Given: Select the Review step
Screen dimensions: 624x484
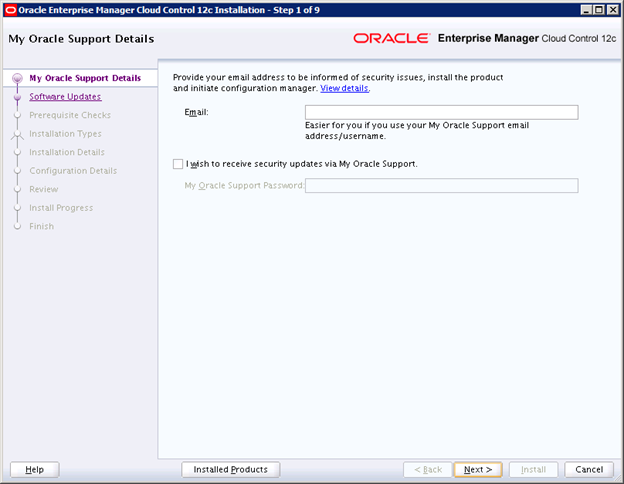Looking at the screenshot, I should pyautogui.click(x=44, y=189).
